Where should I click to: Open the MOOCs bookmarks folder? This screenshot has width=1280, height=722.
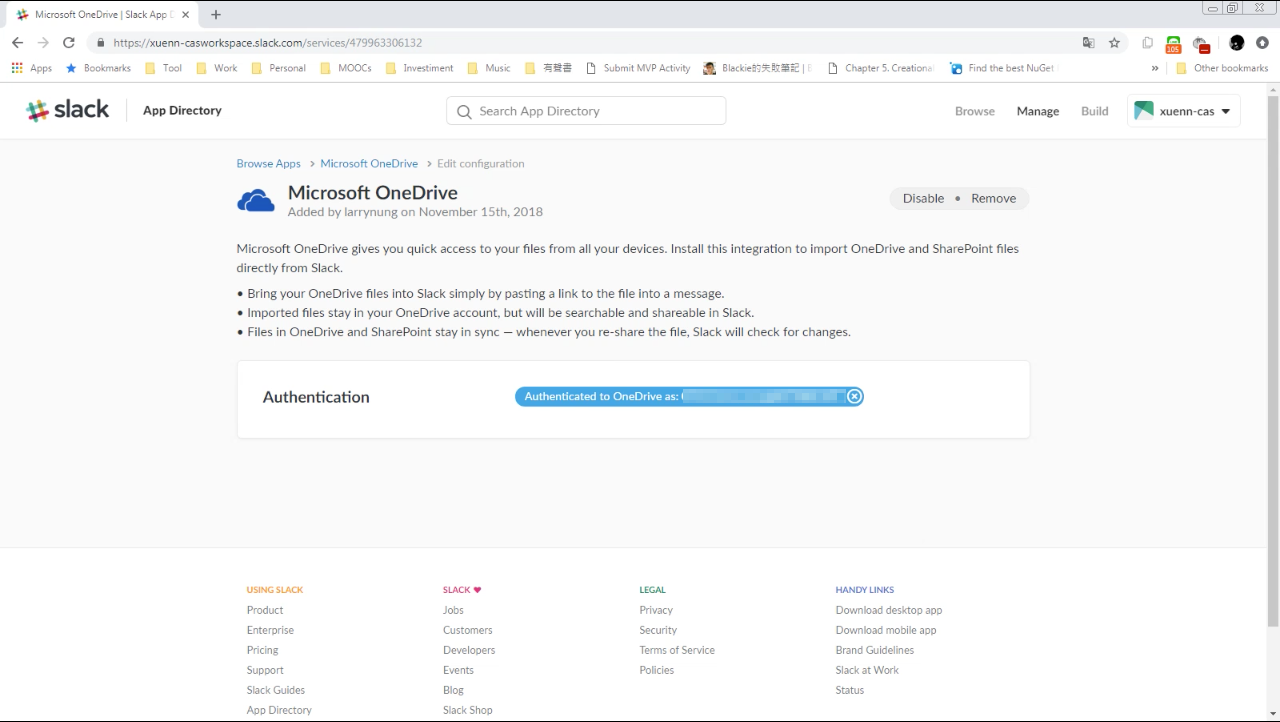(346, 68)
